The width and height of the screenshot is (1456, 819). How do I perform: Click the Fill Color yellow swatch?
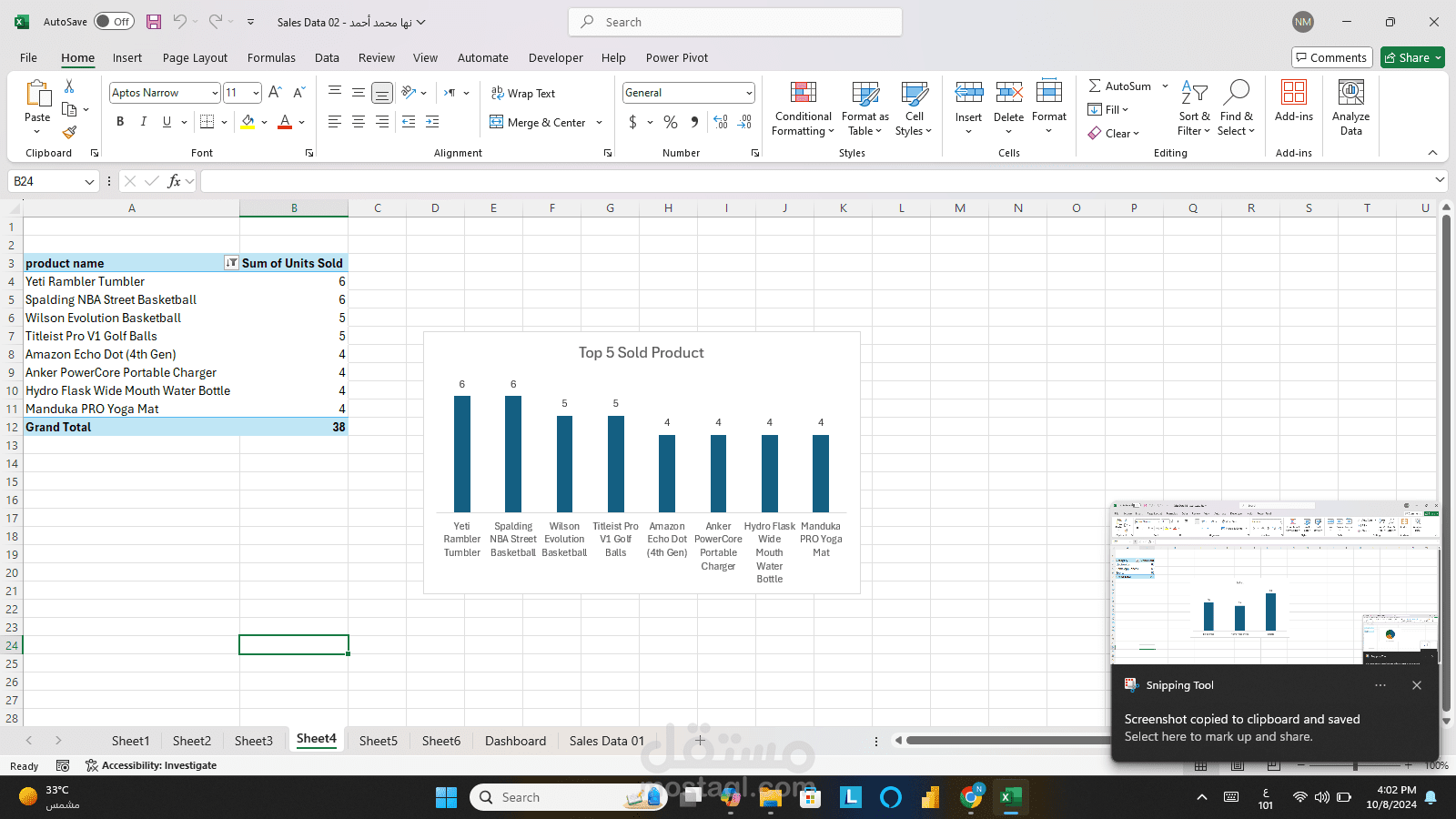pyautogui.click(x=248, y=122)
